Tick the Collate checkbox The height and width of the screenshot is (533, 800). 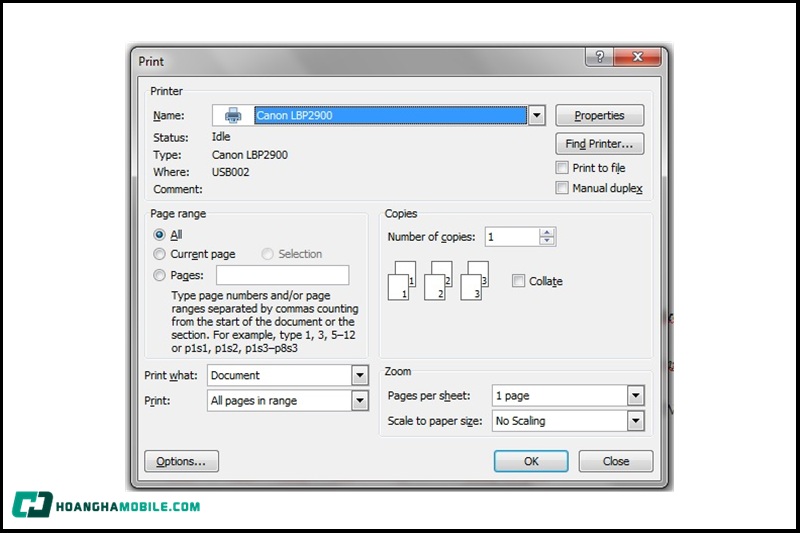pyautogui.click(x=518, y=281)
